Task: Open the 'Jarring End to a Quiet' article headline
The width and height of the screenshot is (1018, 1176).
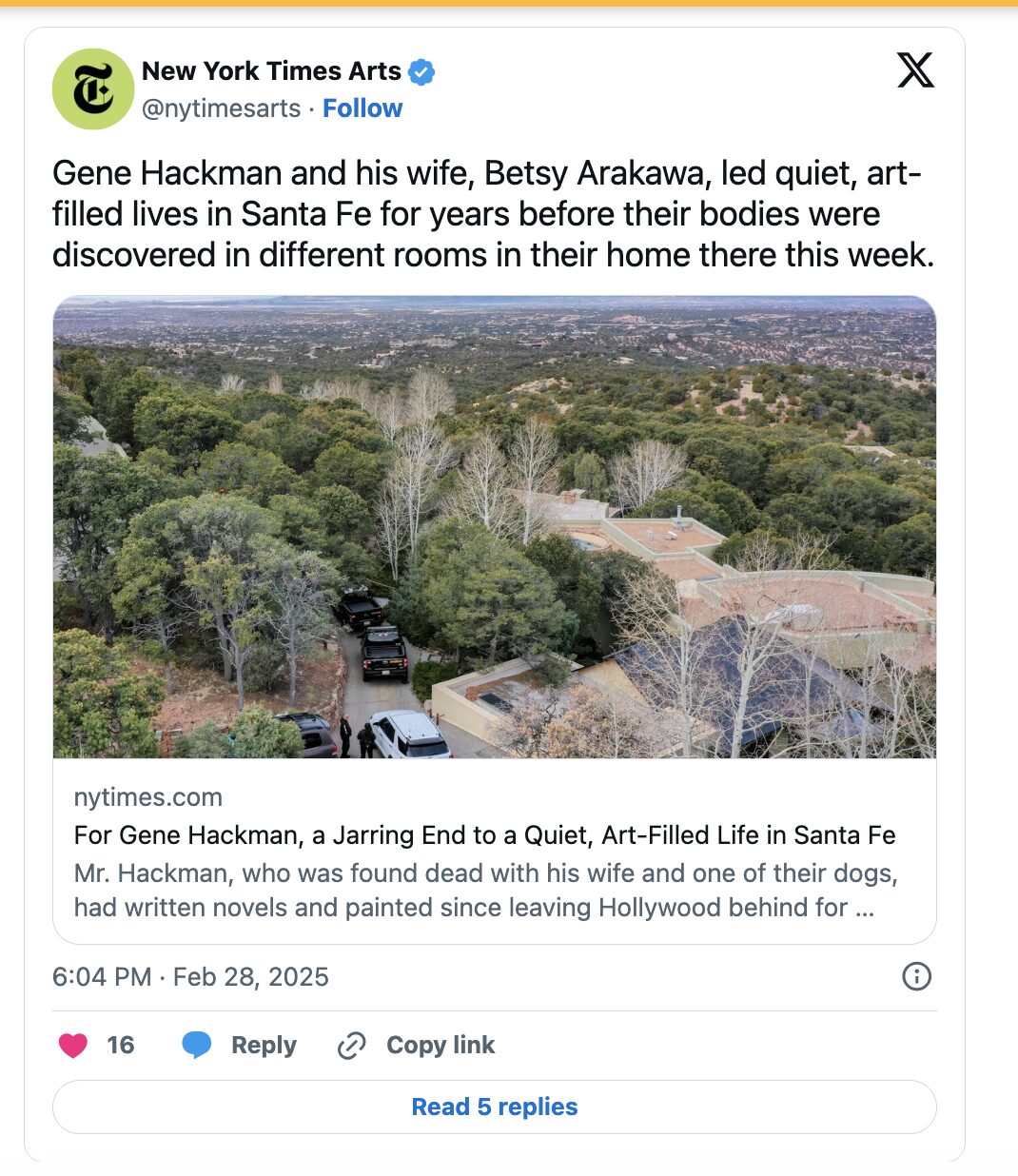Action: click(x=484, y=835)
